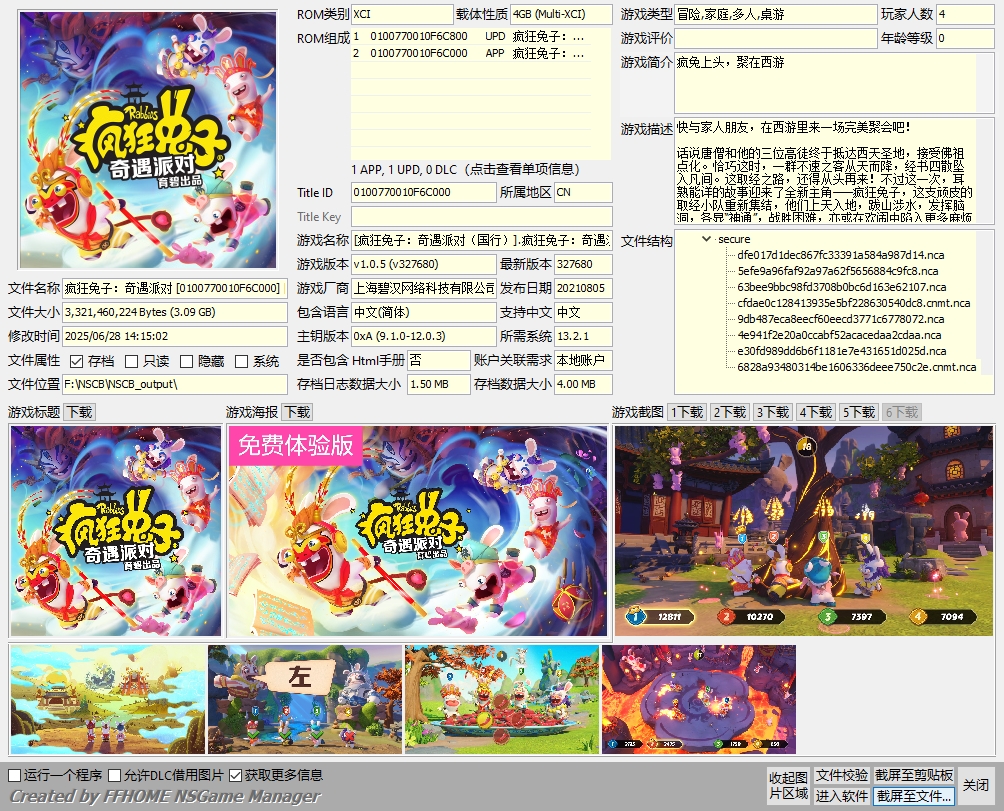The image size is (1004, 811).
Task: Click the 下载 button beside 游戏海报
Action: click(x=297, y=412)
